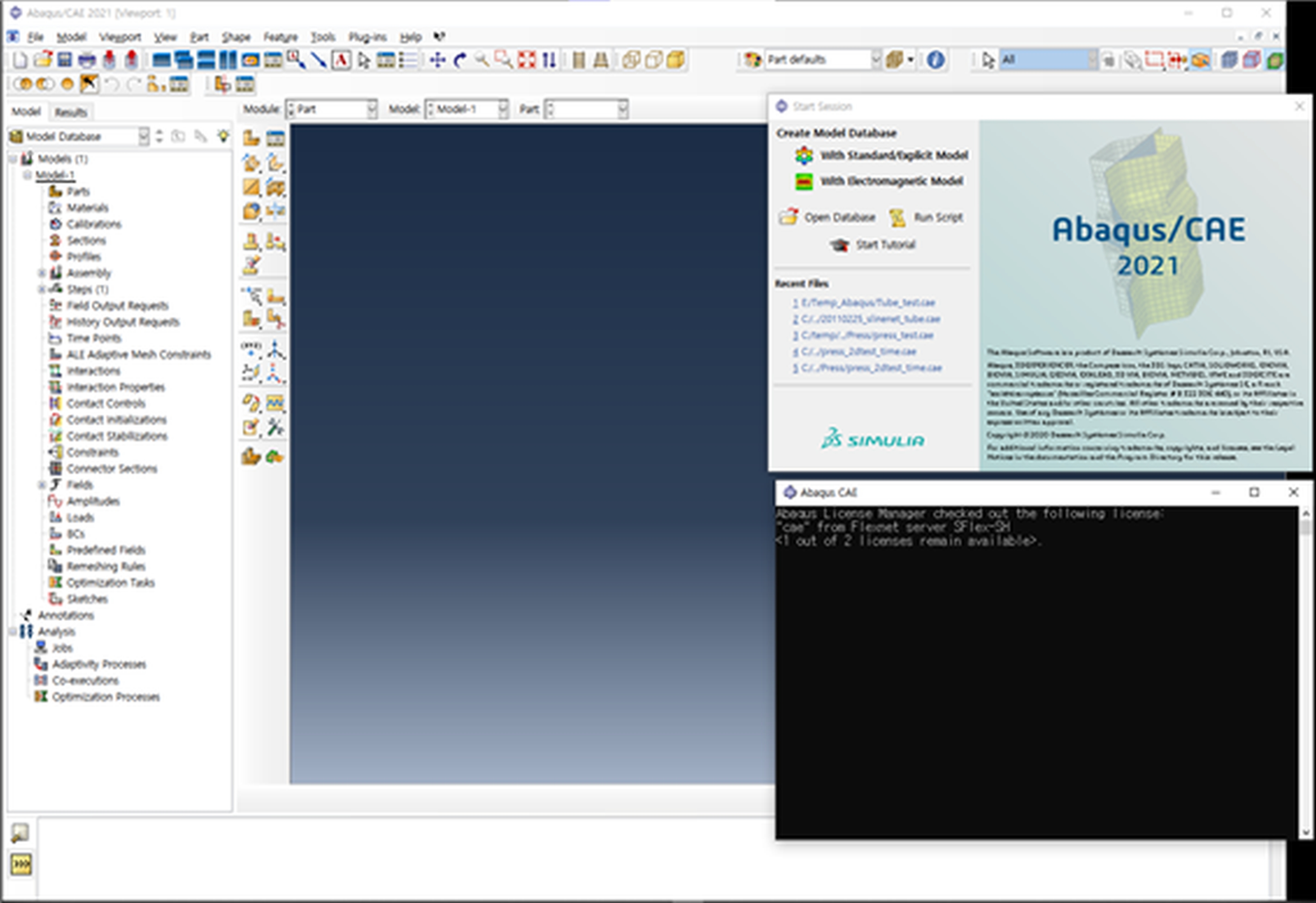
Task: Expand the Steps (1) tree node
Action: click(x=41, y=289)
